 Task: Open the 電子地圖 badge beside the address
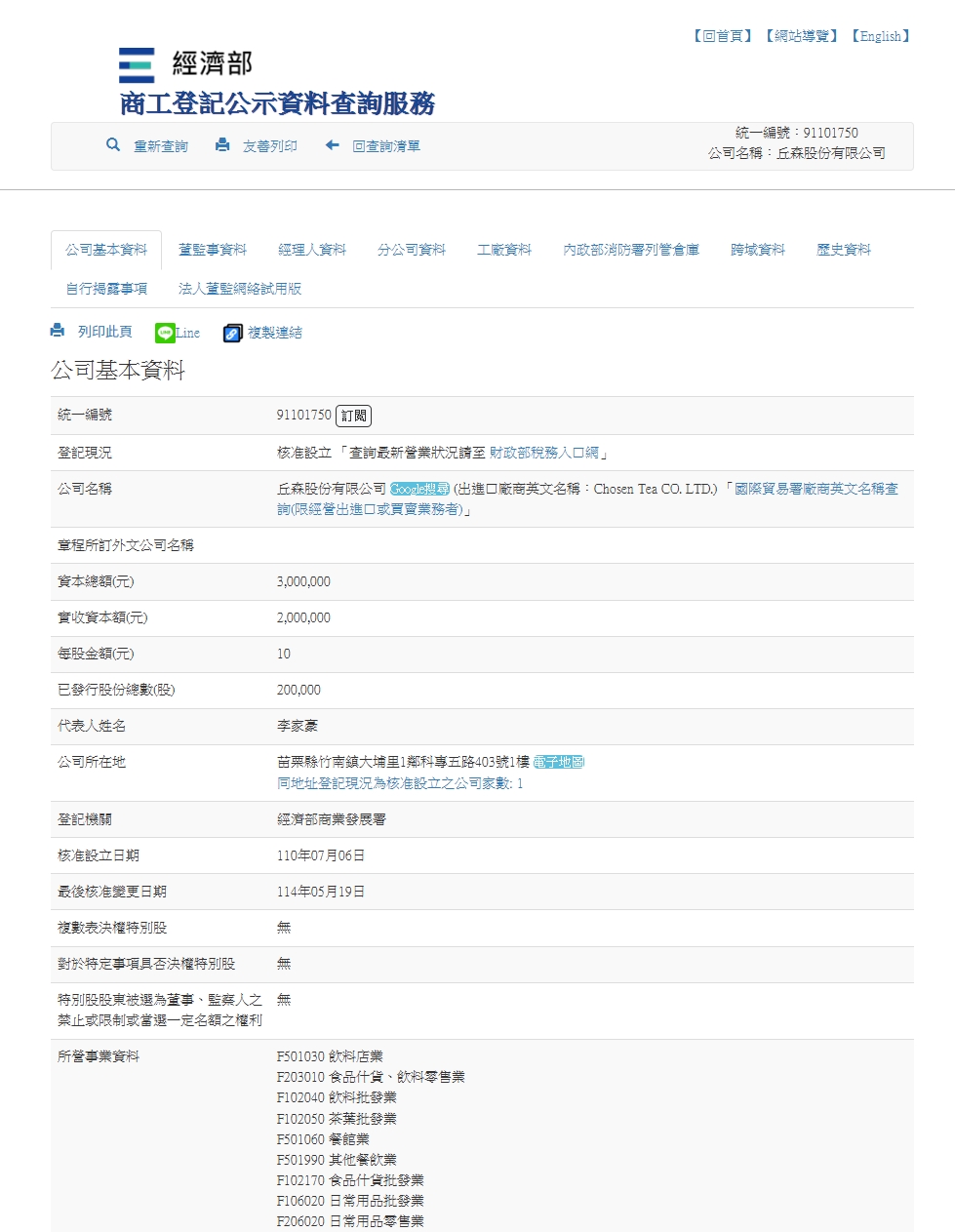pyautogui.click(x=559, y=763)
